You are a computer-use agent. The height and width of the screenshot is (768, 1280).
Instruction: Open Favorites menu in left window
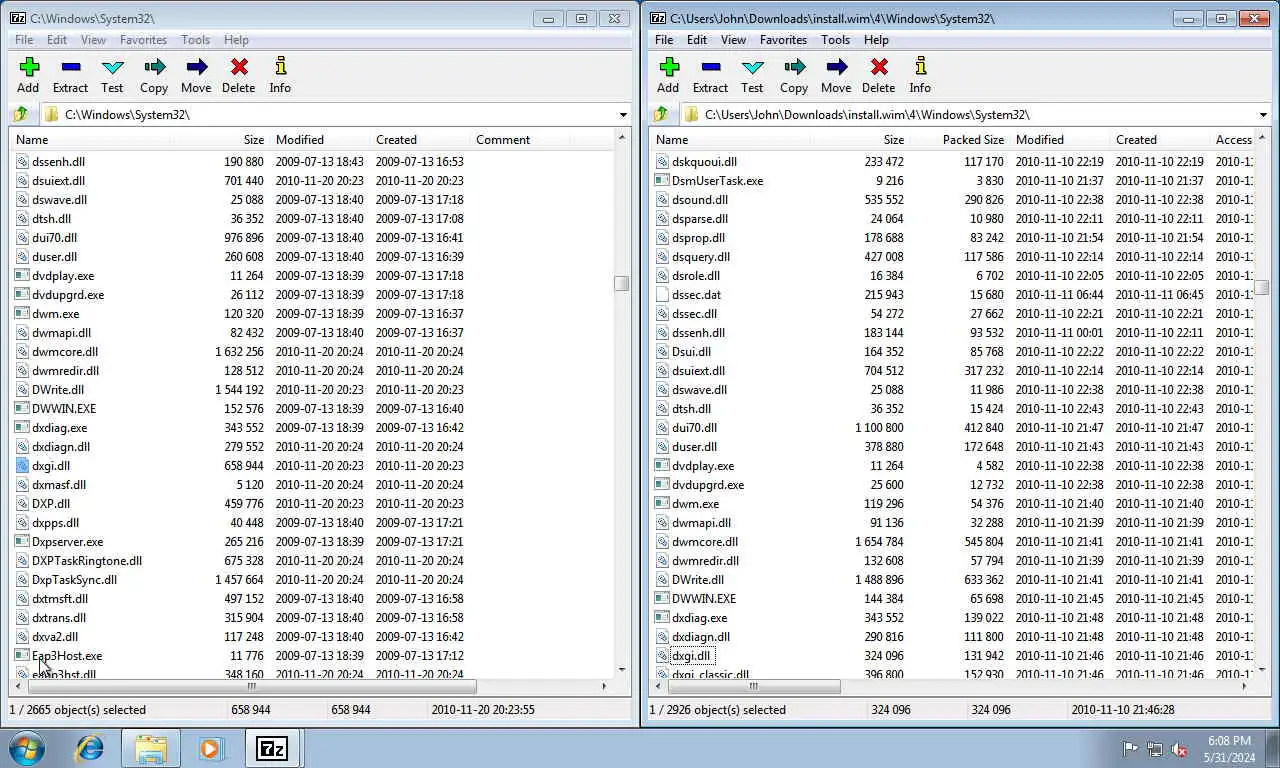143,40
